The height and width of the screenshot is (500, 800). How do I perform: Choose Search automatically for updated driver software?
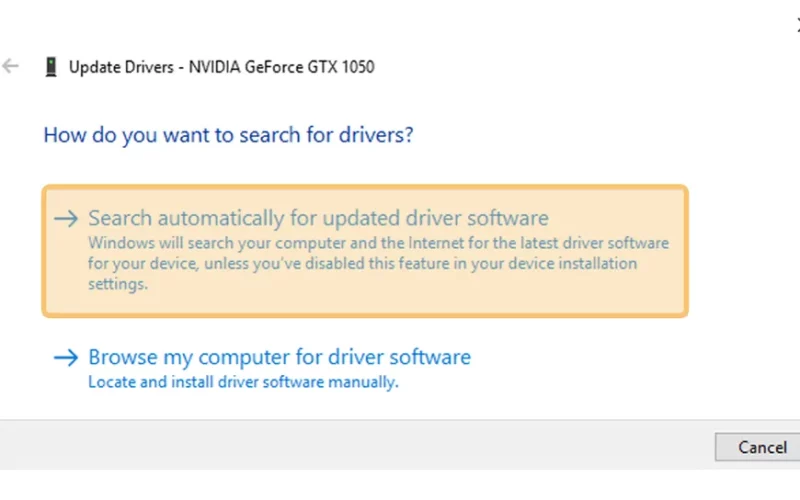point(365,251)
